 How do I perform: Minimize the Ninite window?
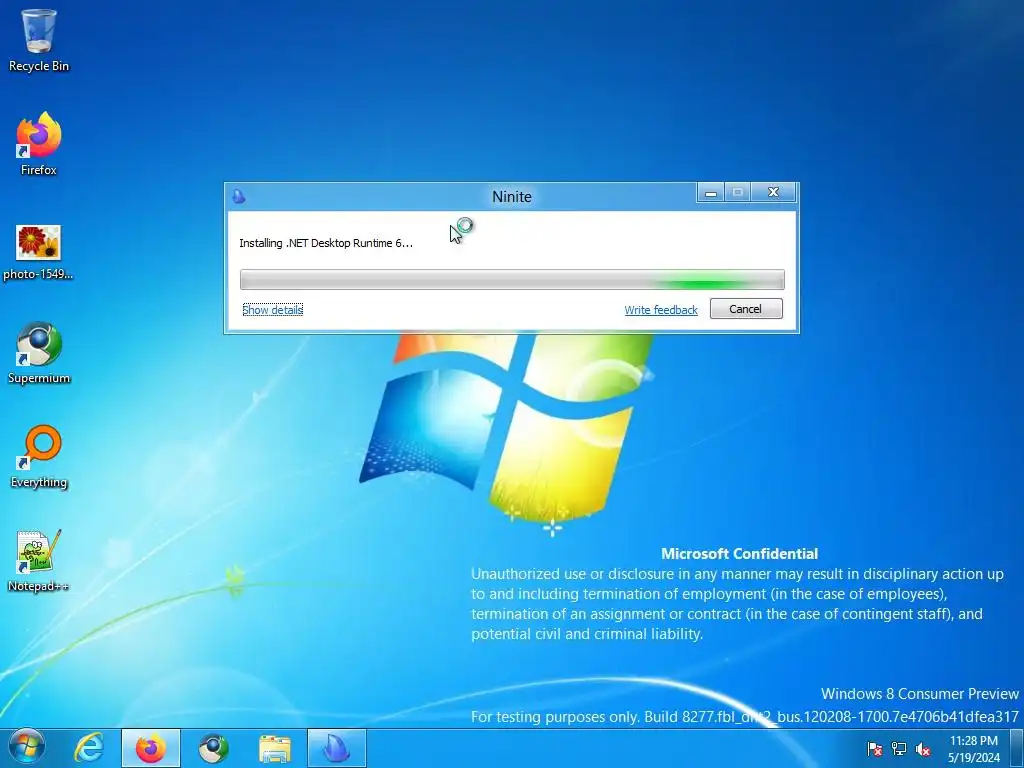[x=711, y=193]
